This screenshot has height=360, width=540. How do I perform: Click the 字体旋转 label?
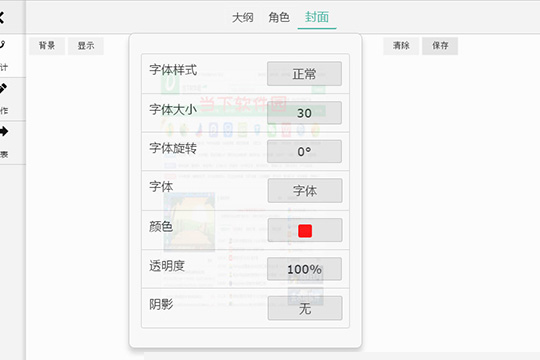[173, 148]
